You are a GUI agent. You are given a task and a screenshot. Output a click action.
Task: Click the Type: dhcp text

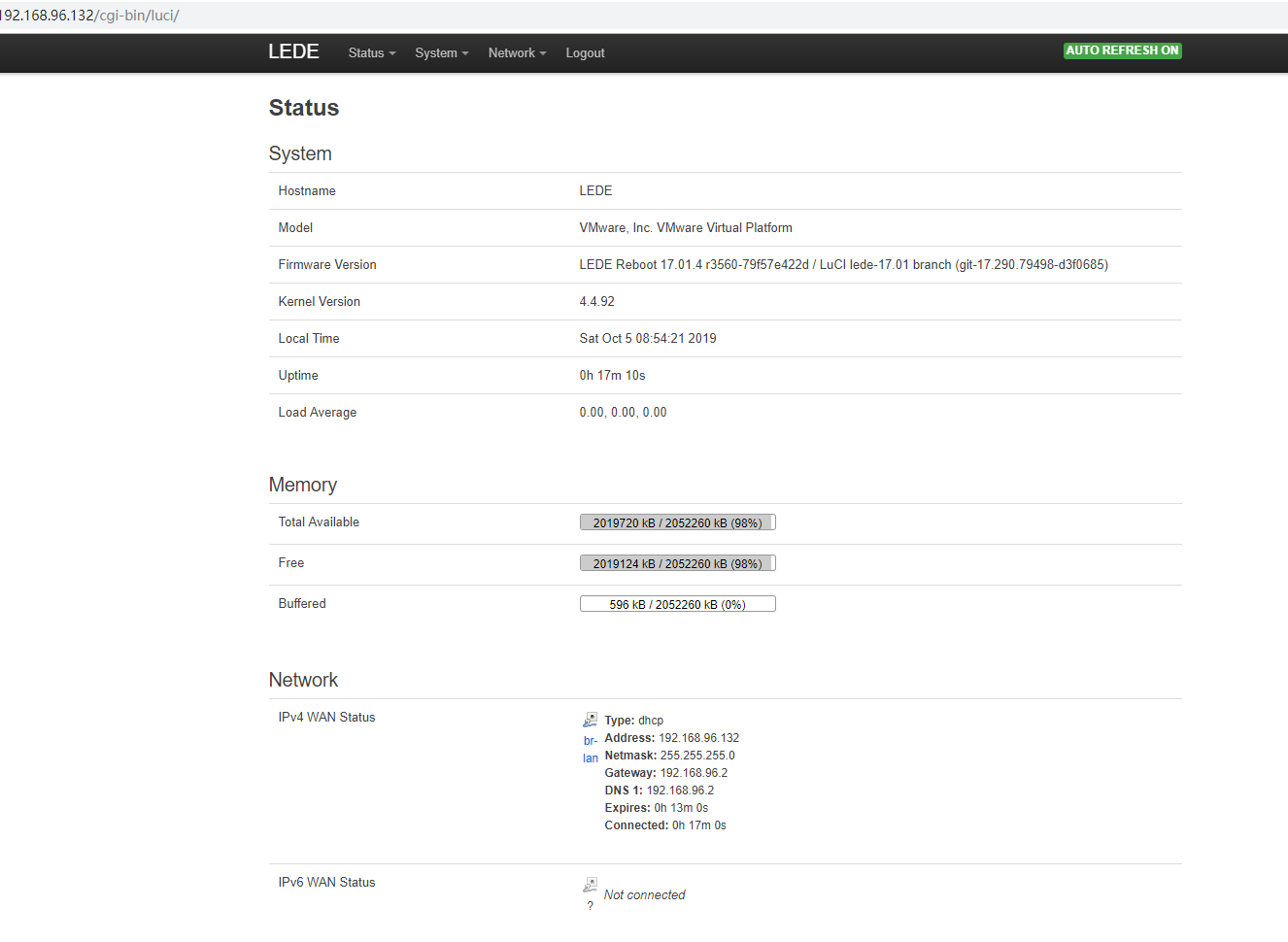[633, 721]
